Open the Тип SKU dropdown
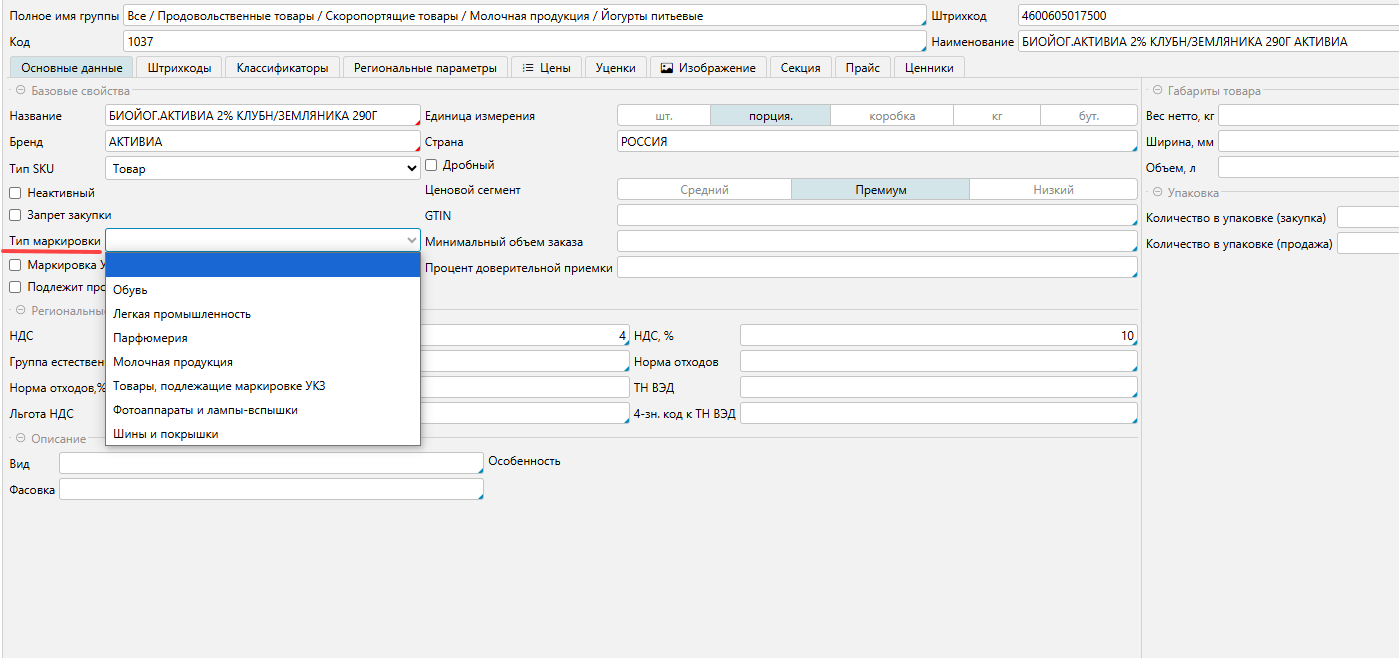 point(262,169)
